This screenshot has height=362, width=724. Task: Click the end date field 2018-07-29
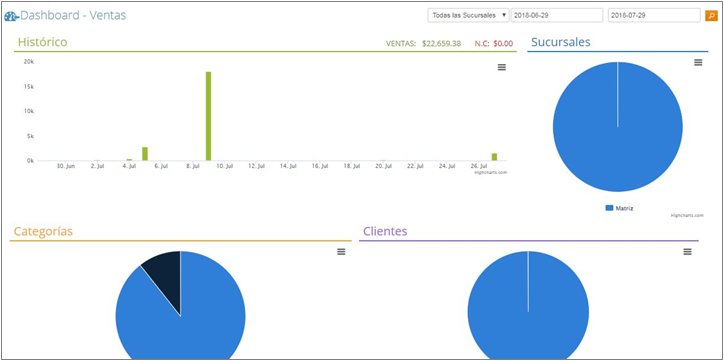point(654,15)
